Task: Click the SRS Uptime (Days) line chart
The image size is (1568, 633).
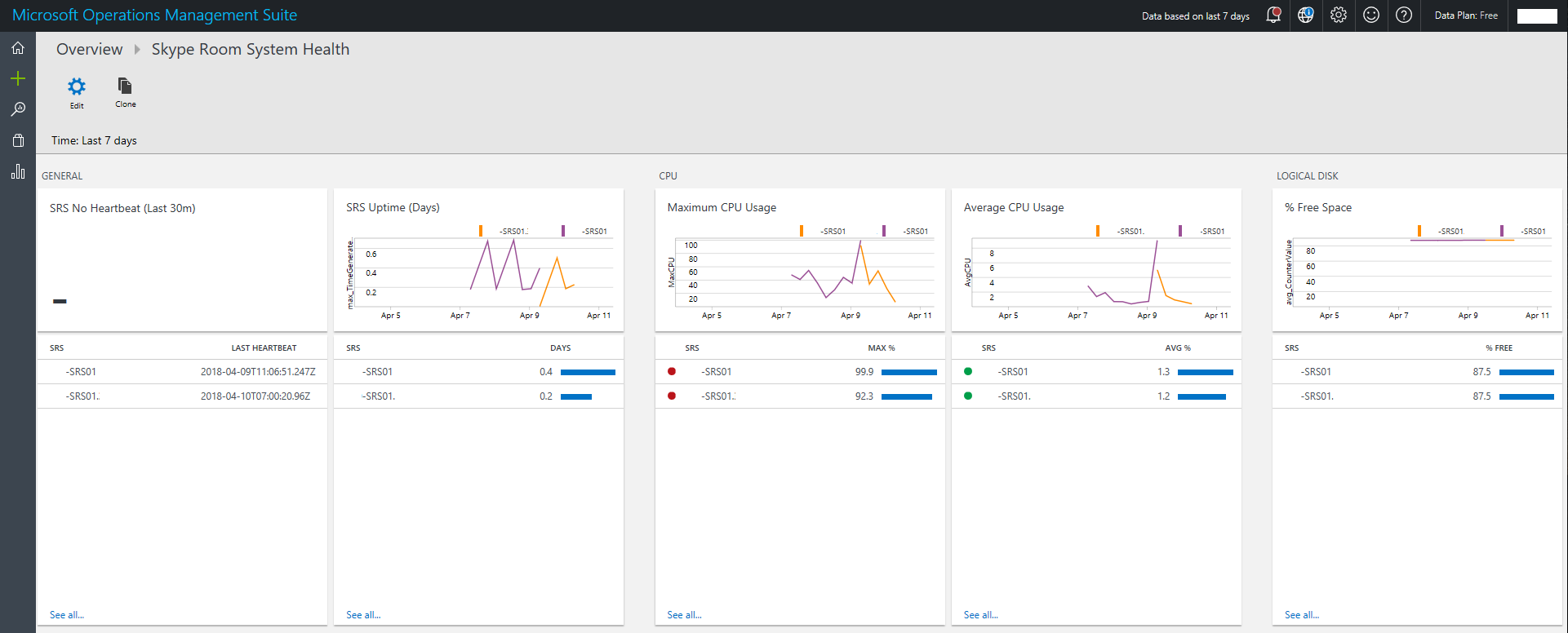Action: (x=483, y=273)
